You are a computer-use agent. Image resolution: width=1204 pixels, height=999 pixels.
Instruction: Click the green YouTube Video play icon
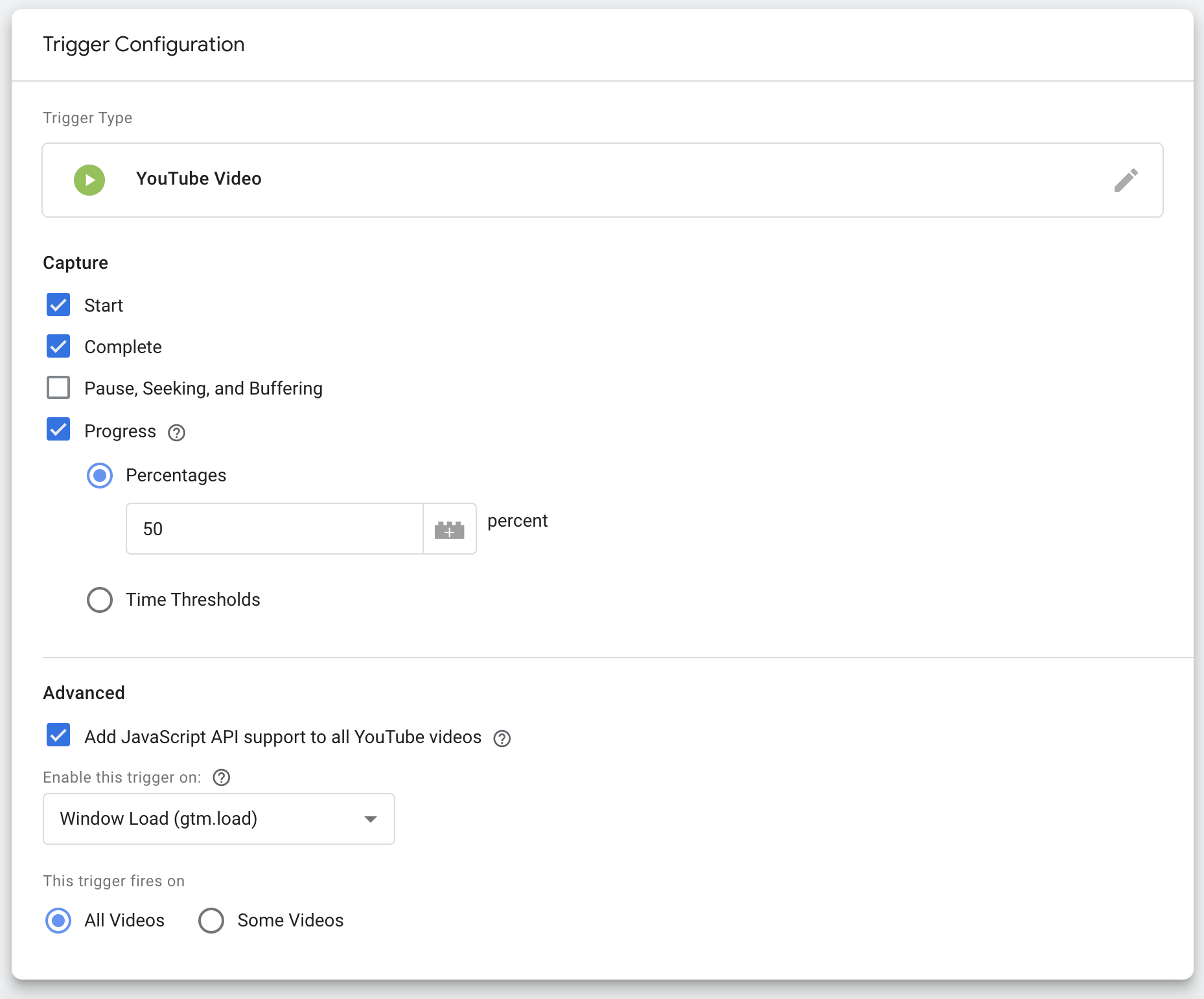coord(89,180)
